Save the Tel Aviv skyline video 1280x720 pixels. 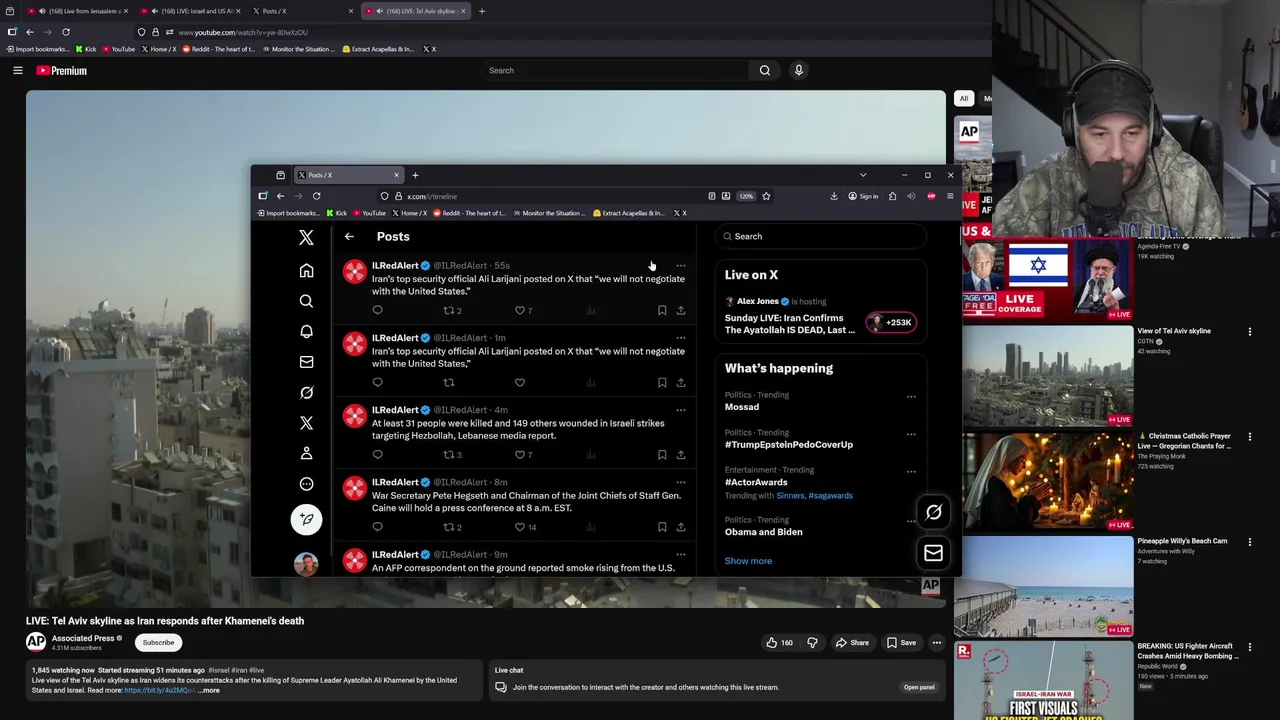coord(901,643)
